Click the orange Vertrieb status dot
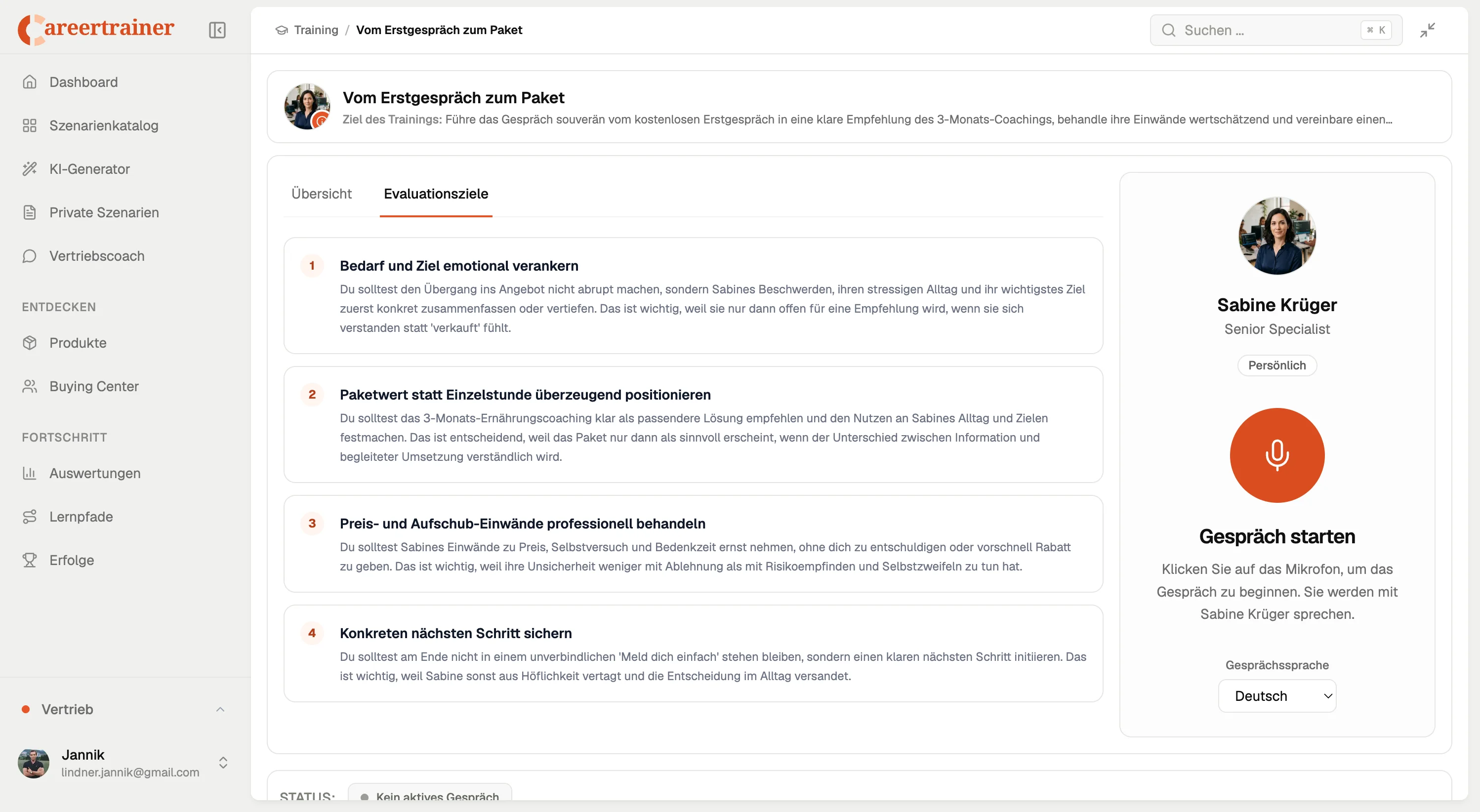The width and height of the screenshot is (1480, 812). coord(25,709)
